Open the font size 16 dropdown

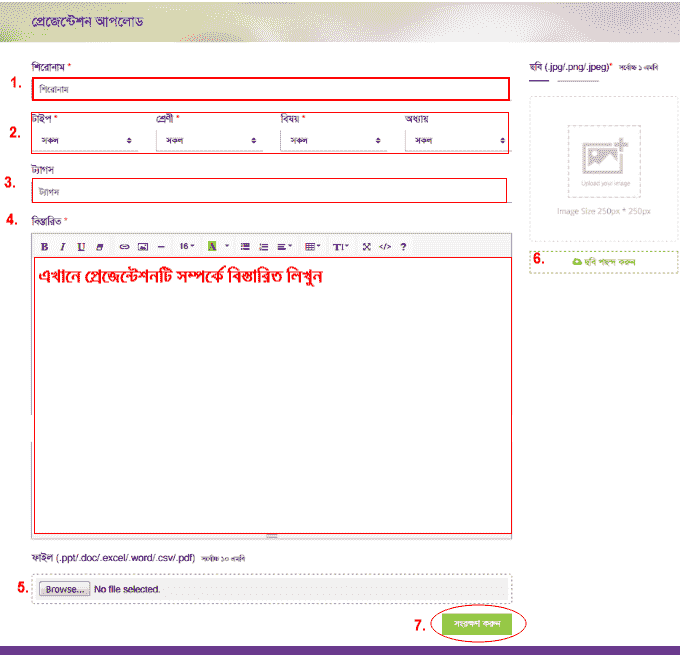pyautogui.click(x=187, y=246)
